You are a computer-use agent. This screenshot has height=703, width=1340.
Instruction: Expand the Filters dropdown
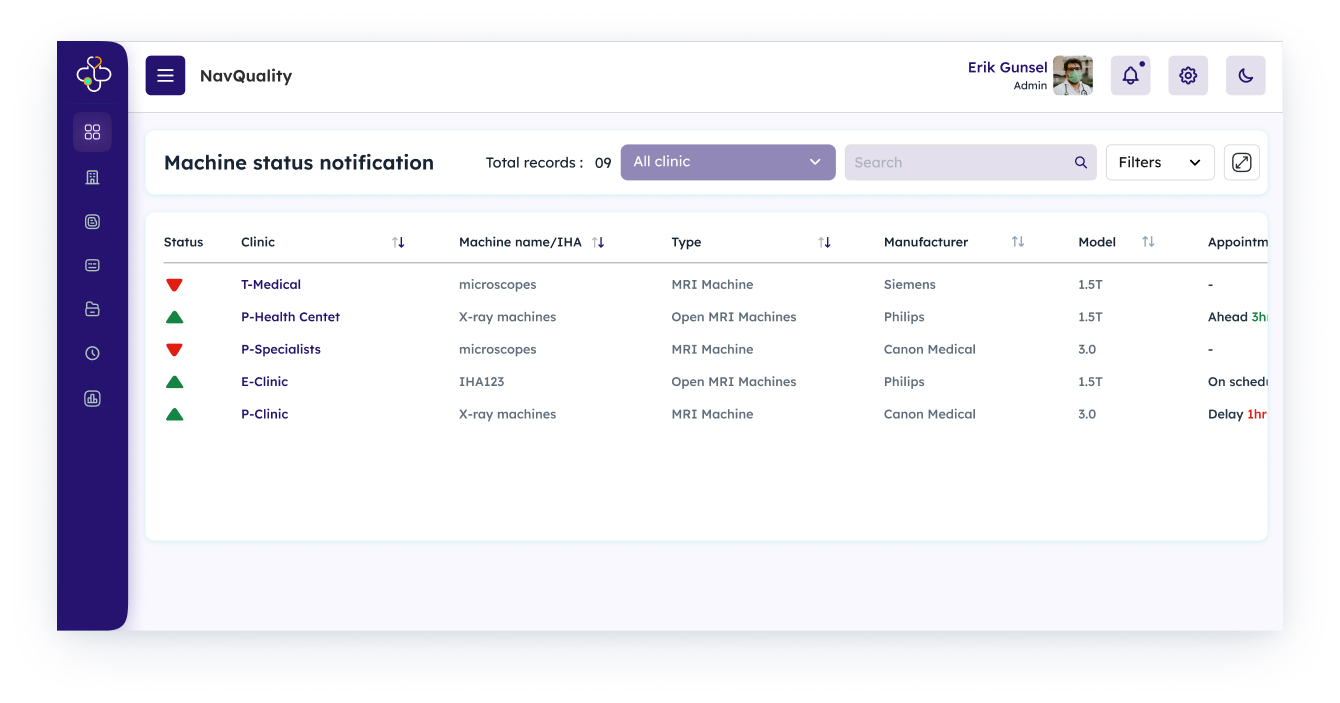(1159, 162)
